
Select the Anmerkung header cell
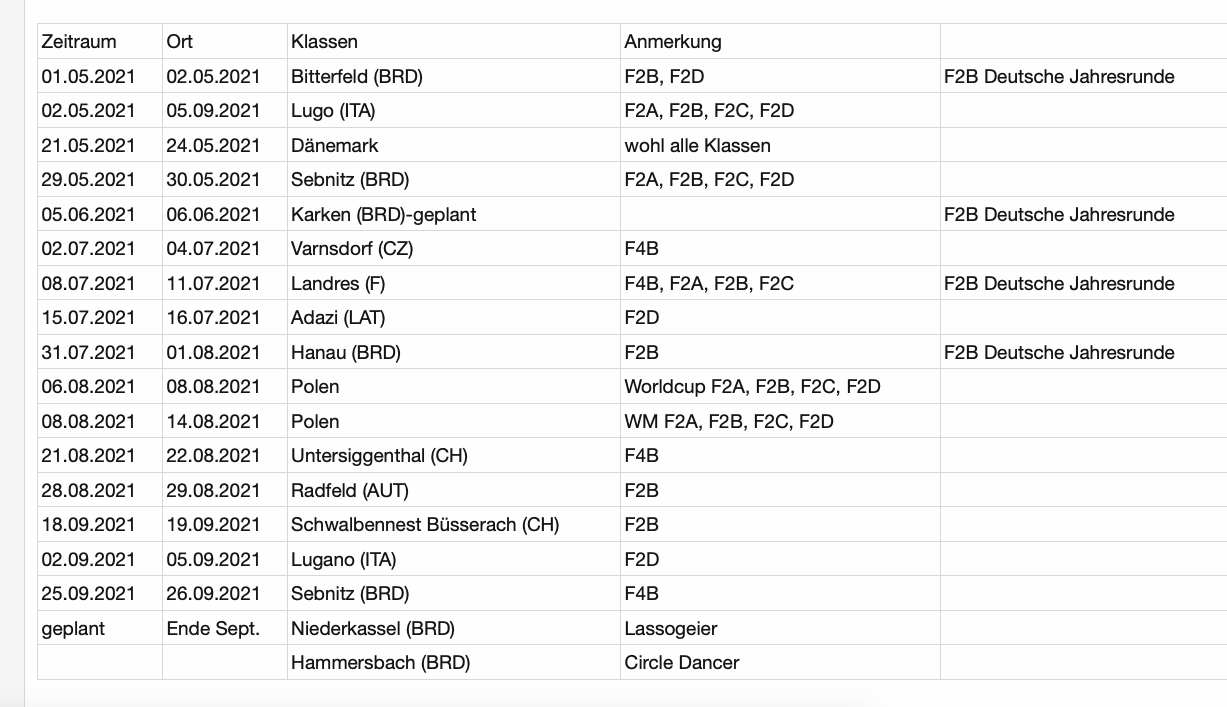[x=780, y=42]
